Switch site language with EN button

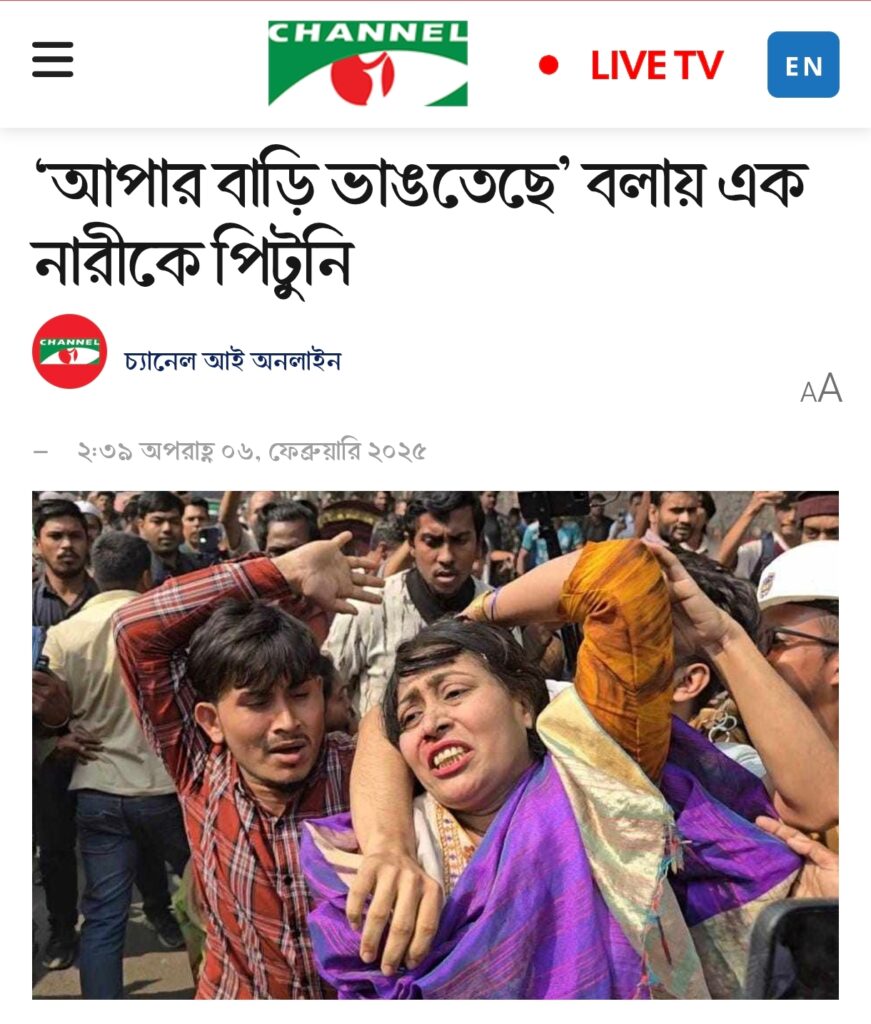click(x=803, y=65)
